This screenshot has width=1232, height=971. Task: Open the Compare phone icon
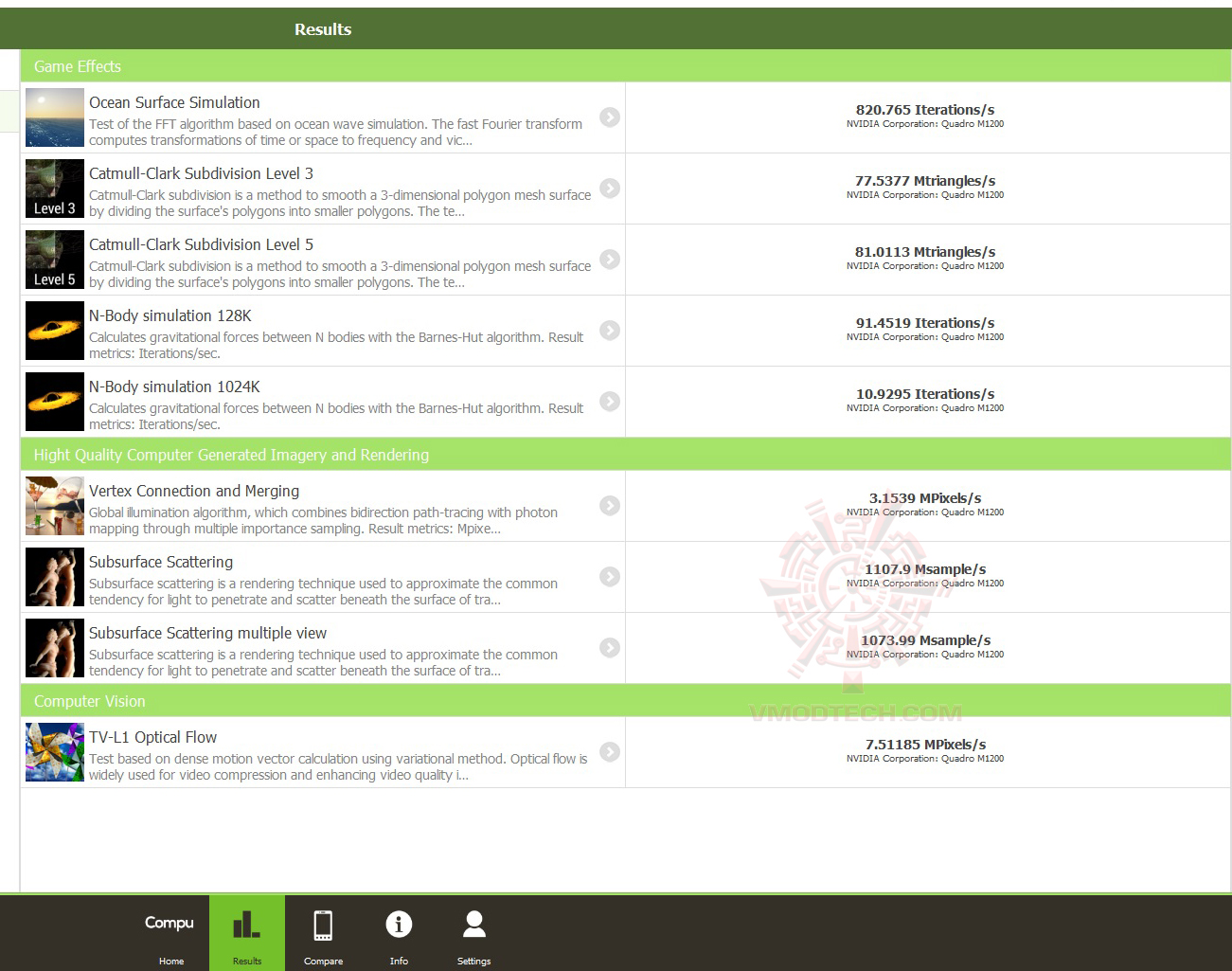coord(323,925)
